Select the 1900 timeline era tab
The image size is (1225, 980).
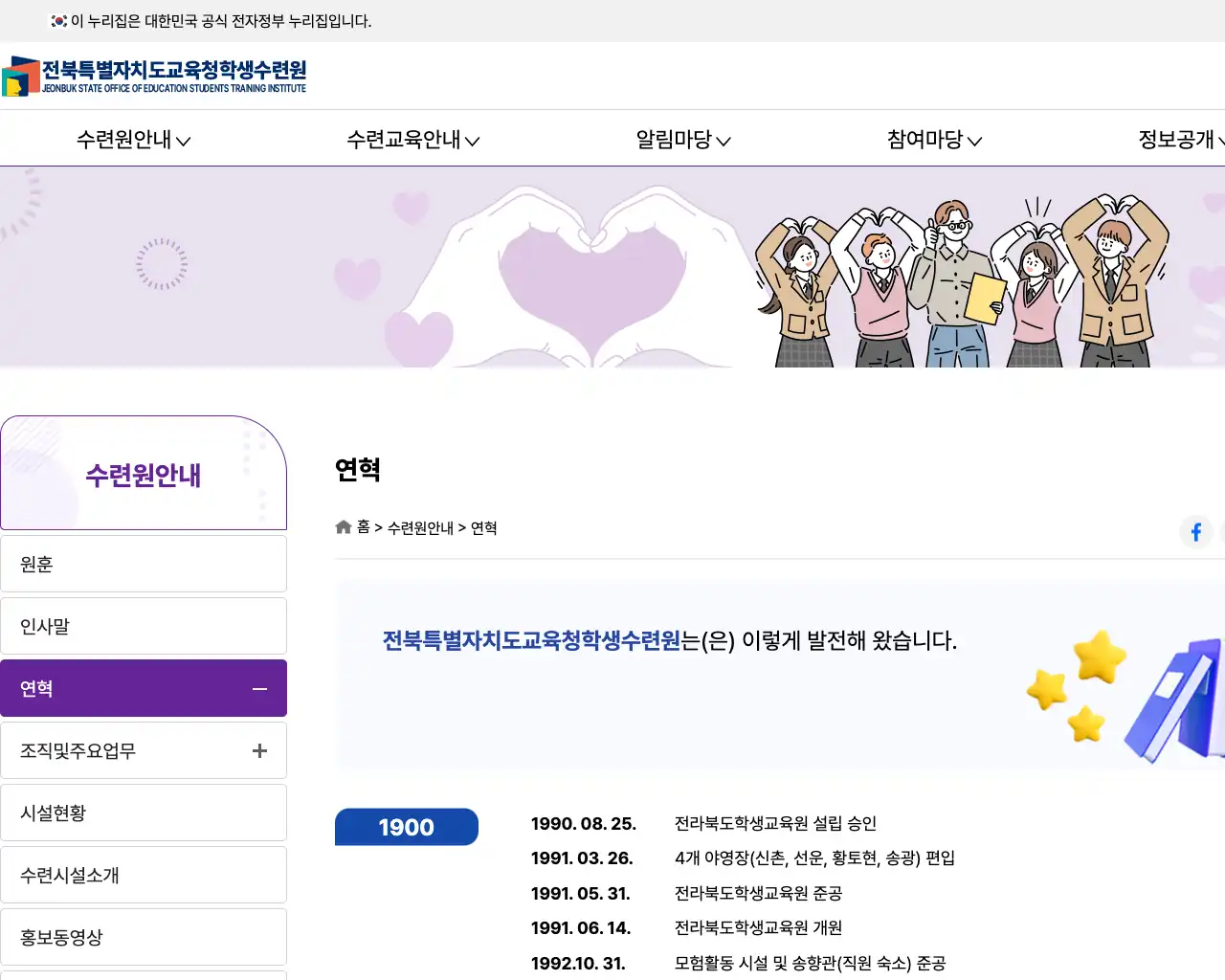[407, 827]
